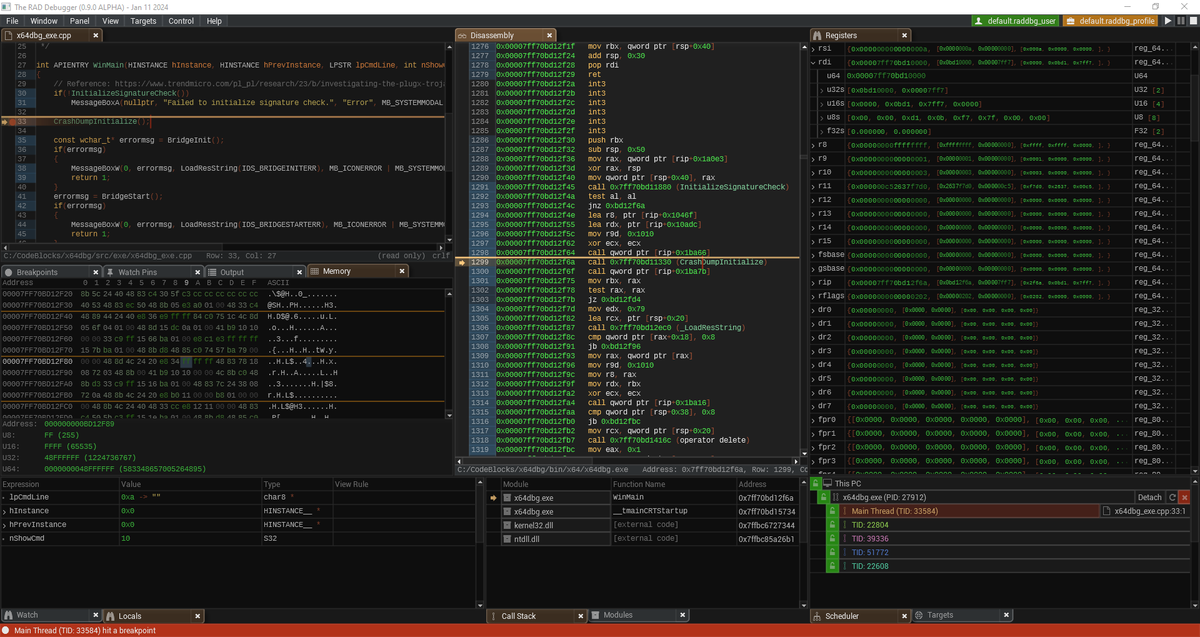Click the restart icon next to Detach

pos(1173,497)
